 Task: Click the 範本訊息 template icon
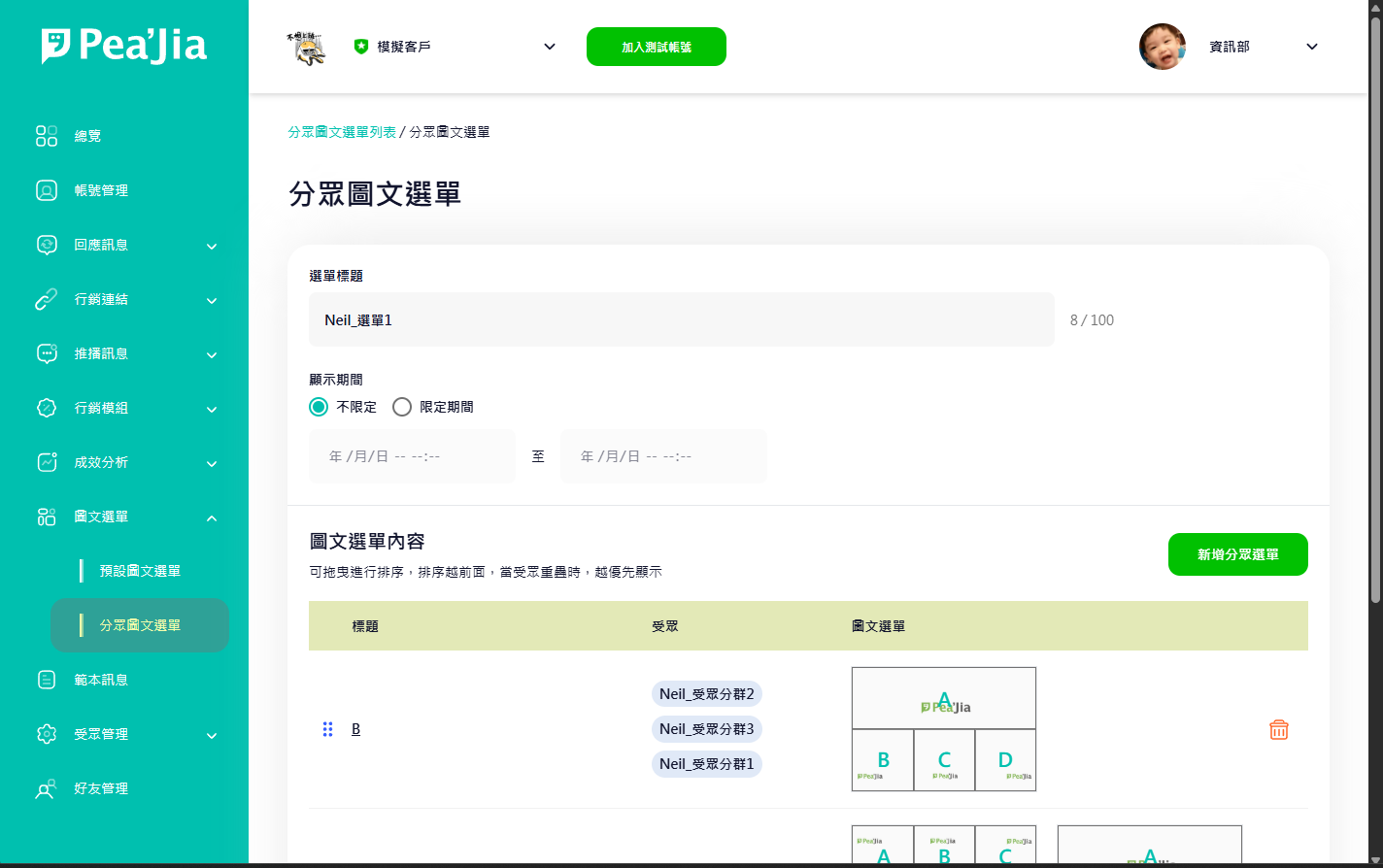click(47, 680)
